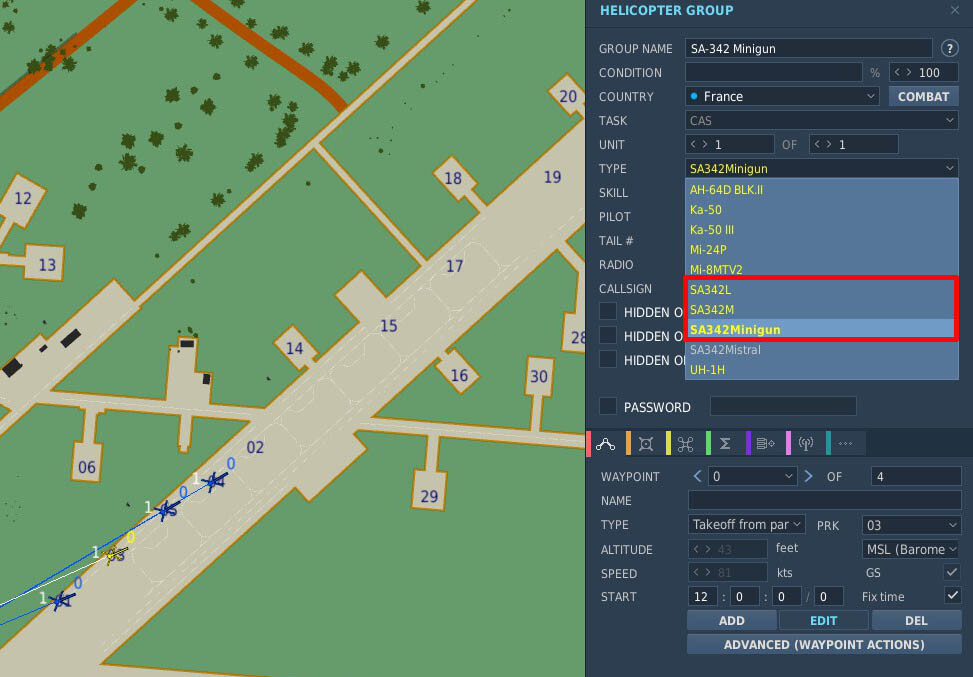Choose SA342L from the type list
Image resolution: width=973 pixels, height=677 pixels.
[822, 290]
